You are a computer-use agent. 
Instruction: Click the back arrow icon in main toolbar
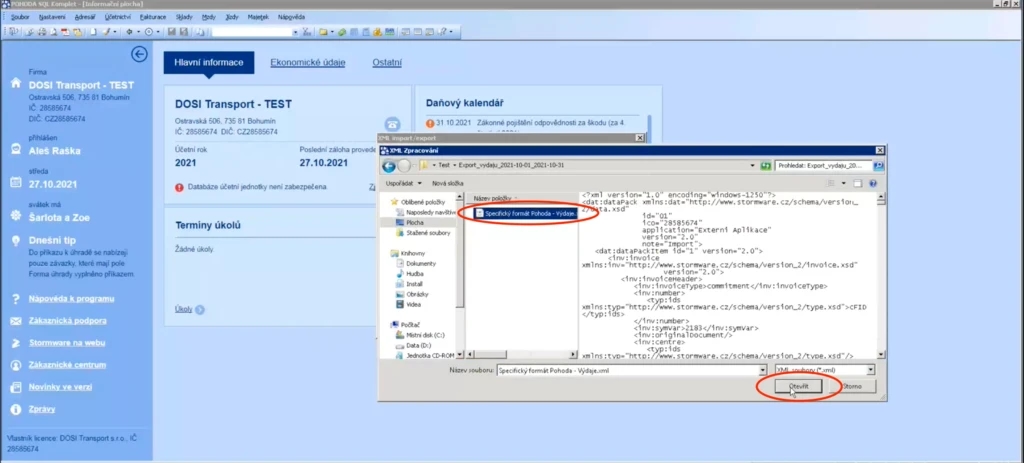click(x=129, y=31)
